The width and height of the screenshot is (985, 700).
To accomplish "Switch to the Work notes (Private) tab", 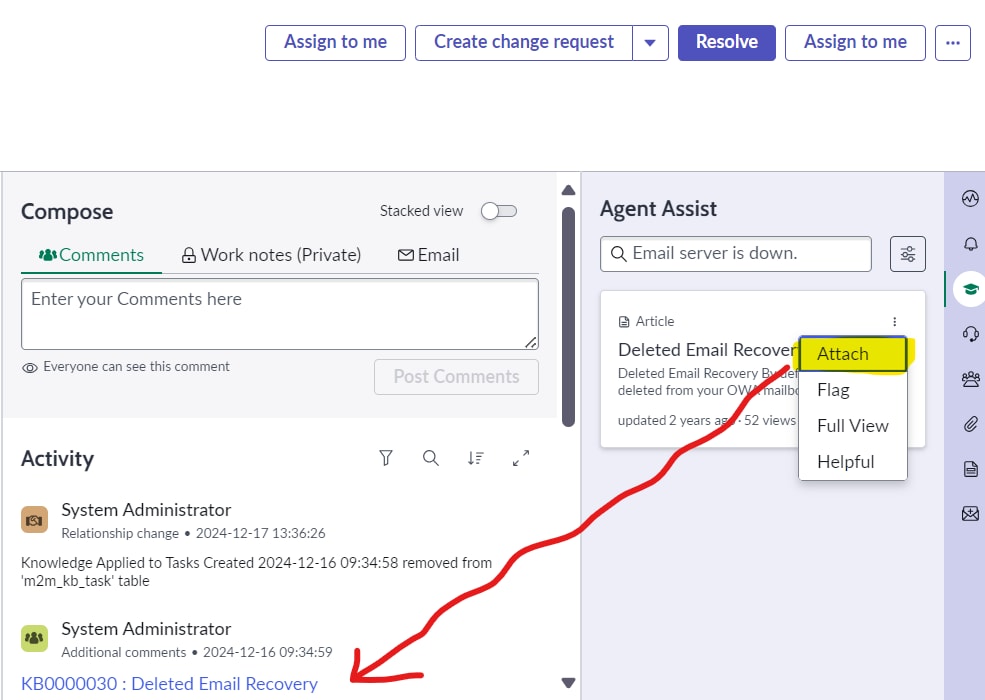I will click(x=271, y=255).
